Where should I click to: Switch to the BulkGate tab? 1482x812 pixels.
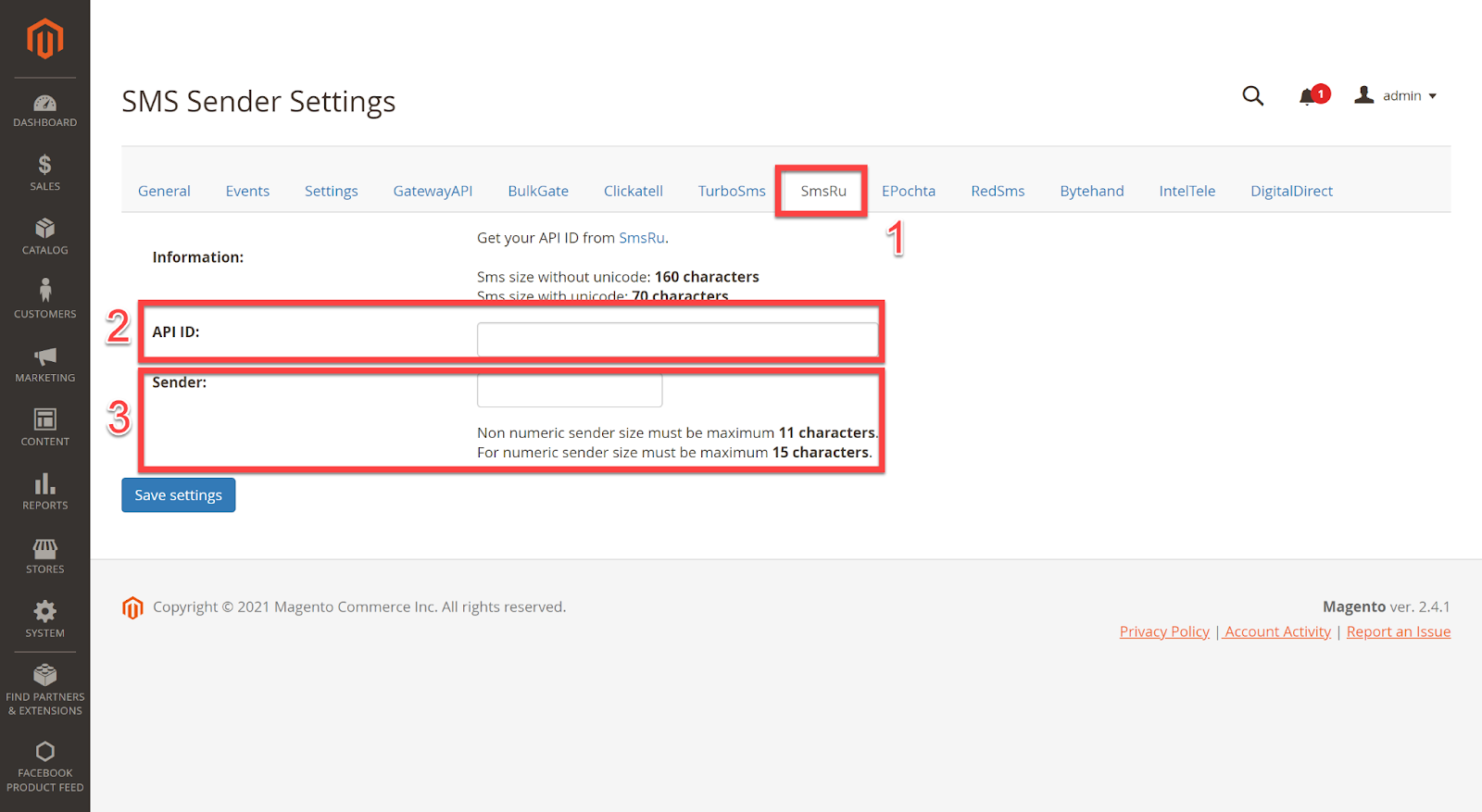pos(538,191)
